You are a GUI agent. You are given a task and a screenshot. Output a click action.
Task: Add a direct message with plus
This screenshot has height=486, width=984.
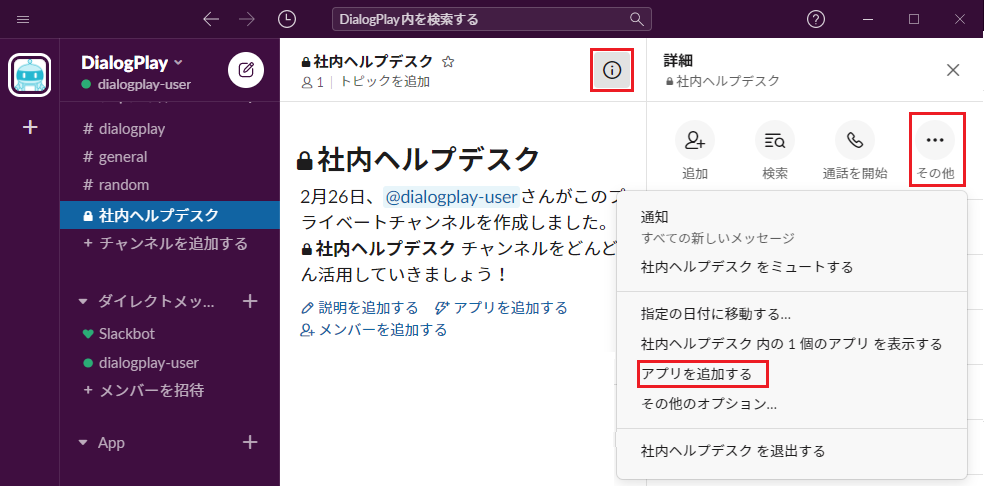click(x=250, y=301)
